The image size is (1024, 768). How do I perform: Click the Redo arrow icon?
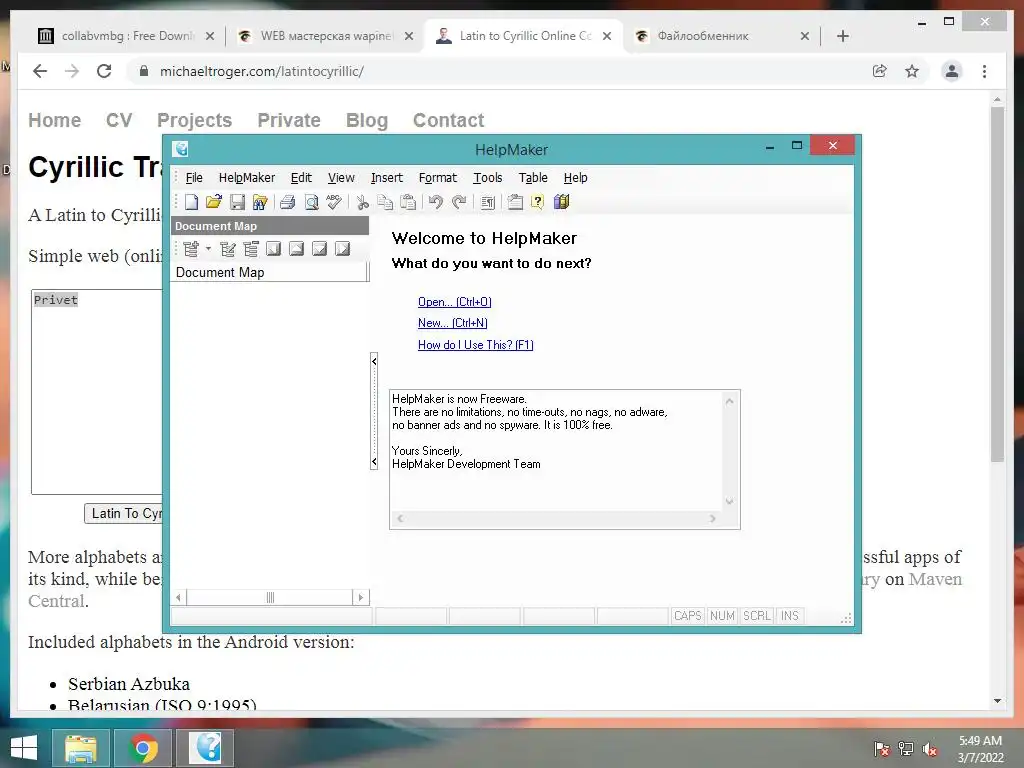click(x=459, y=202)
